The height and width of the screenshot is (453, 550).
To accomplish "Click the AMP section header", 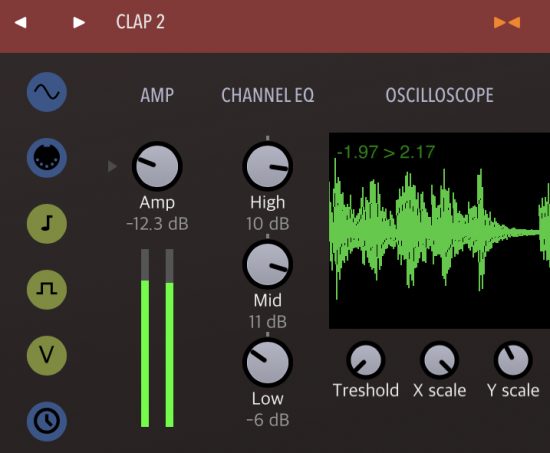I will (x=157, y=95).
